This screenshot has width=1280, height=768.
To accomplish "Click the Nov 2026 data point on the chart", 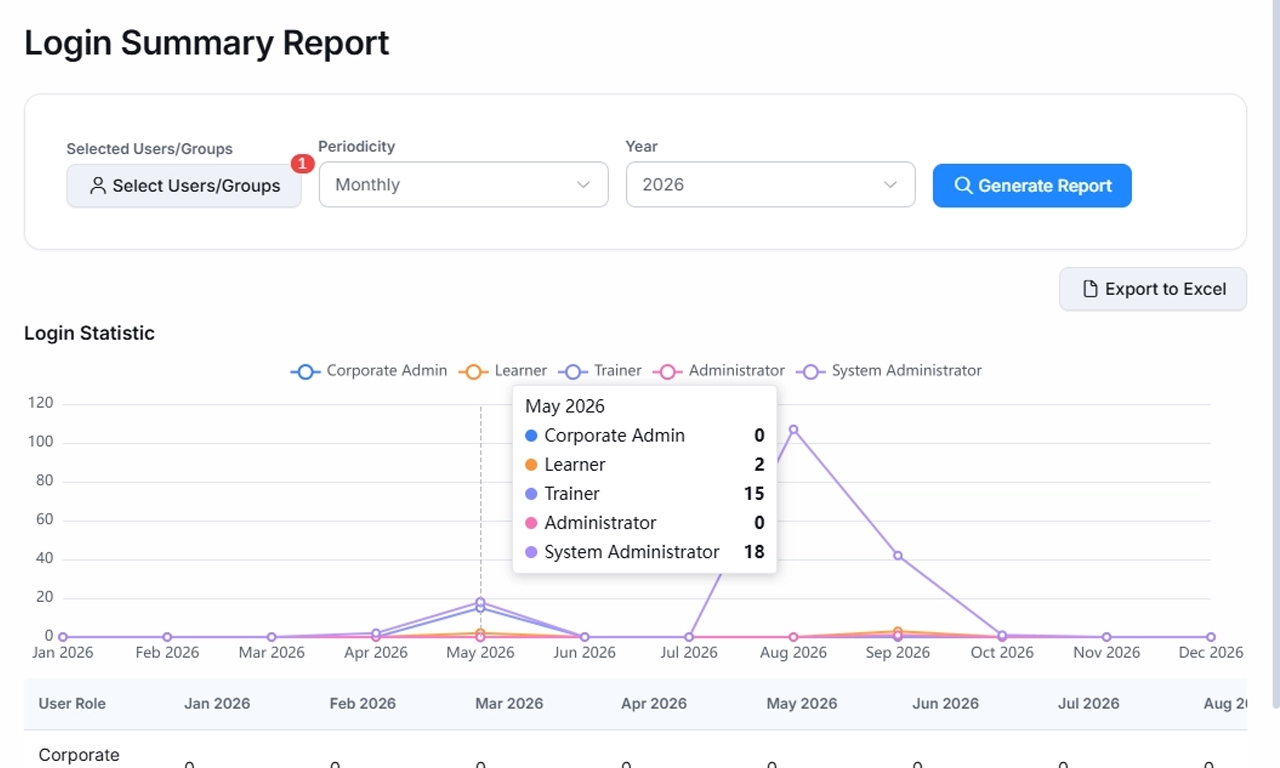I will pos(1106,637).
